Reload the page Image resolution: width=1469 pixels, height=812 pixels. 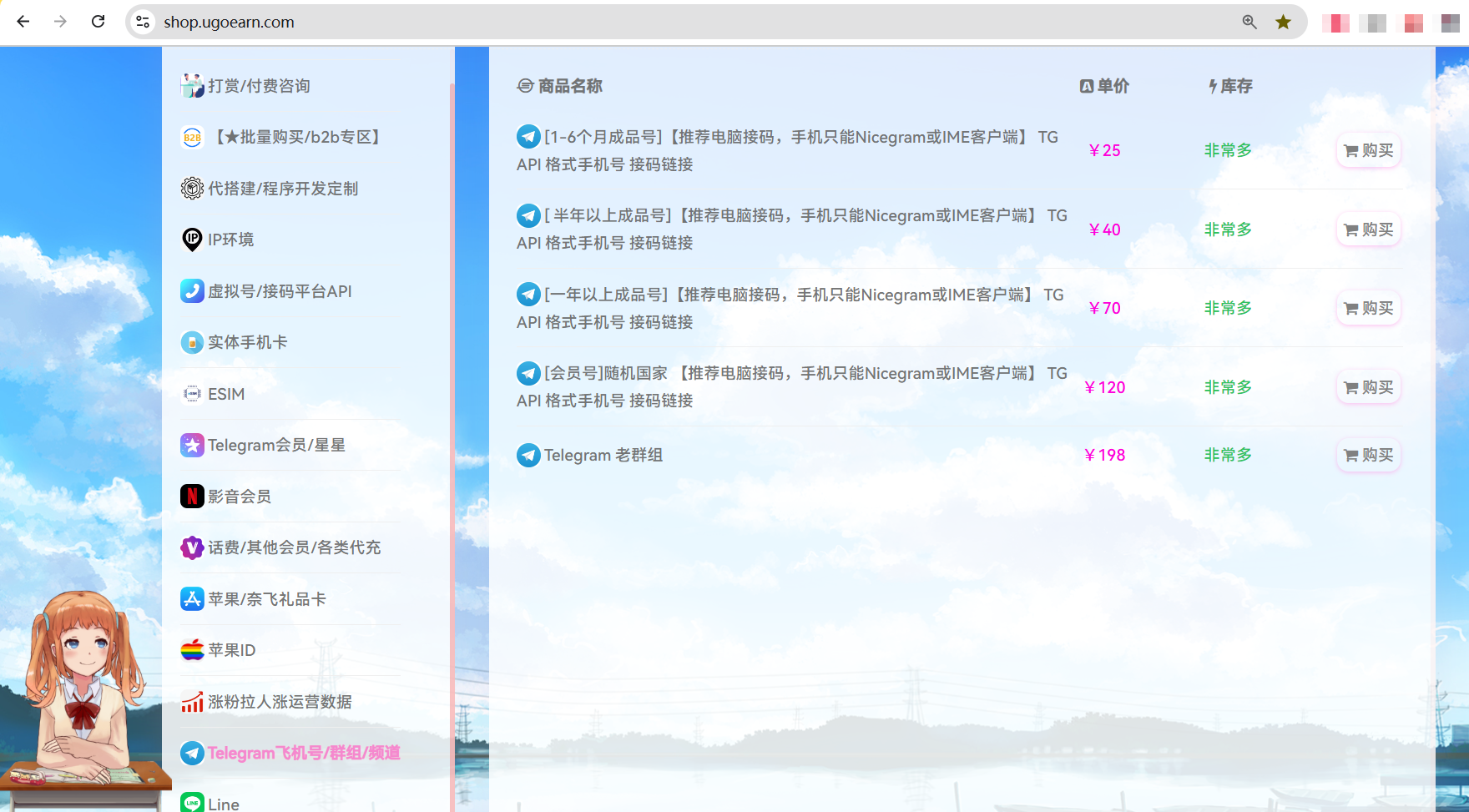coord(98,22)
